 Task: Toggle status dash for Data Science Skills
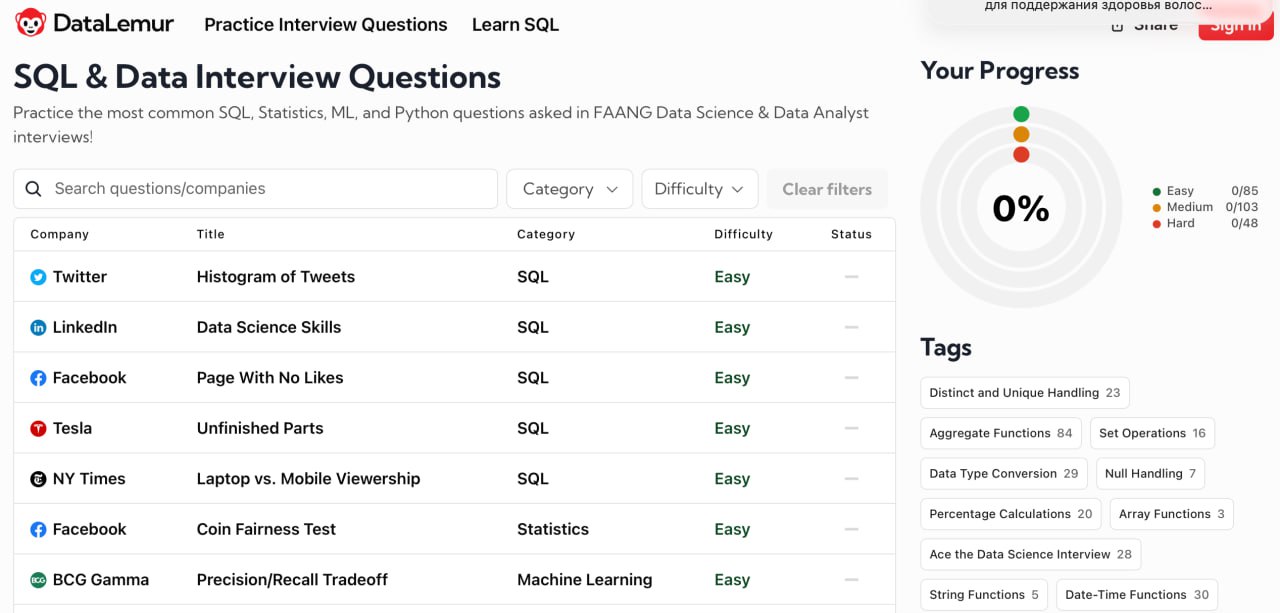click(851, 327)
